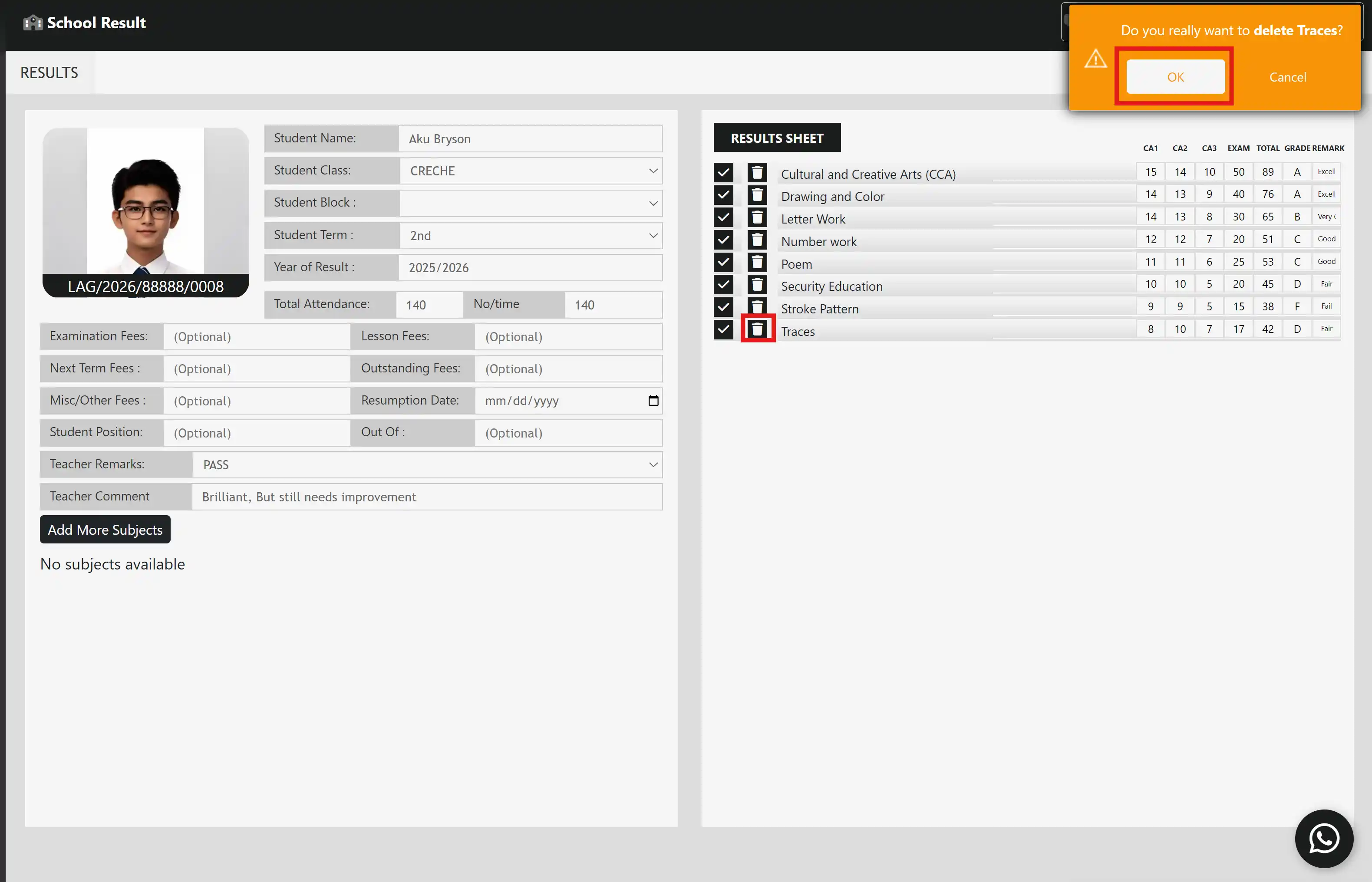The height and width of the screenshot is (882, 1372).
Task: Click the Add More Subjects button
Action: [x=105, y=529]
